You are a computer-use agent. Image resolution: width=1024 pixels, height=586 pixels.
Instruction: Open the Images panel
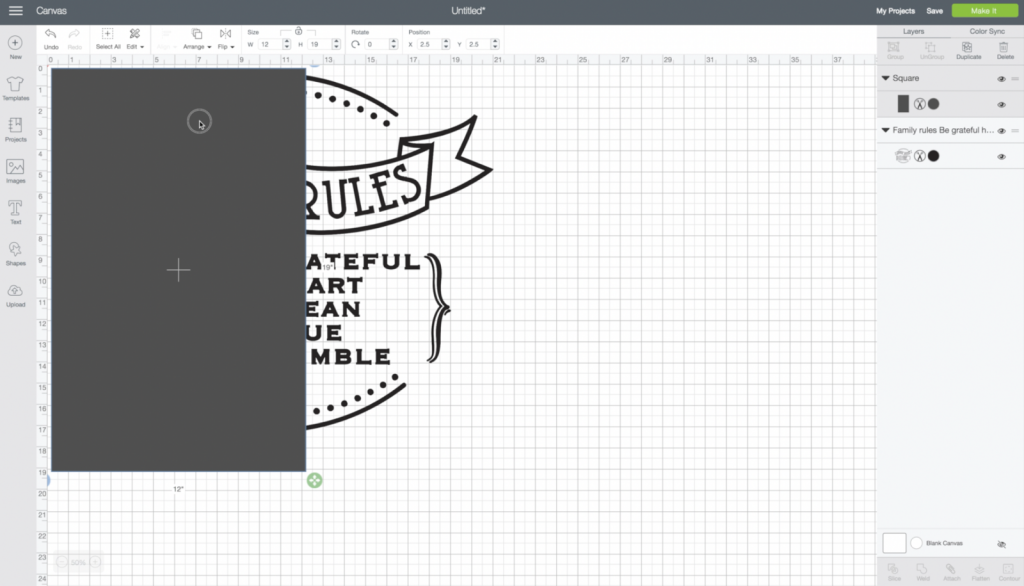point(15,172)
